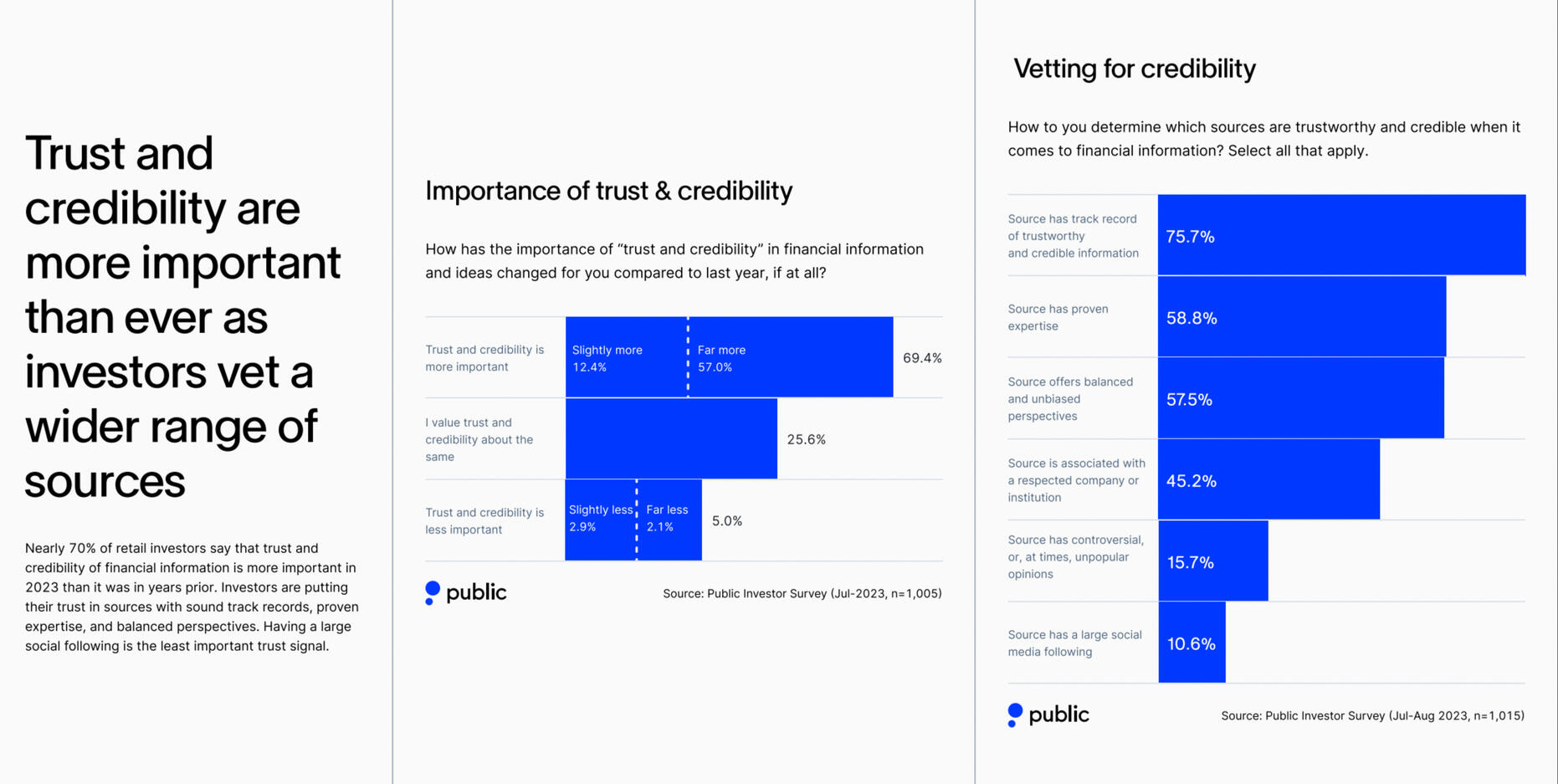Click the public logo below the vetting chart
This screenshot has height=784, width=1558.
1048,715
